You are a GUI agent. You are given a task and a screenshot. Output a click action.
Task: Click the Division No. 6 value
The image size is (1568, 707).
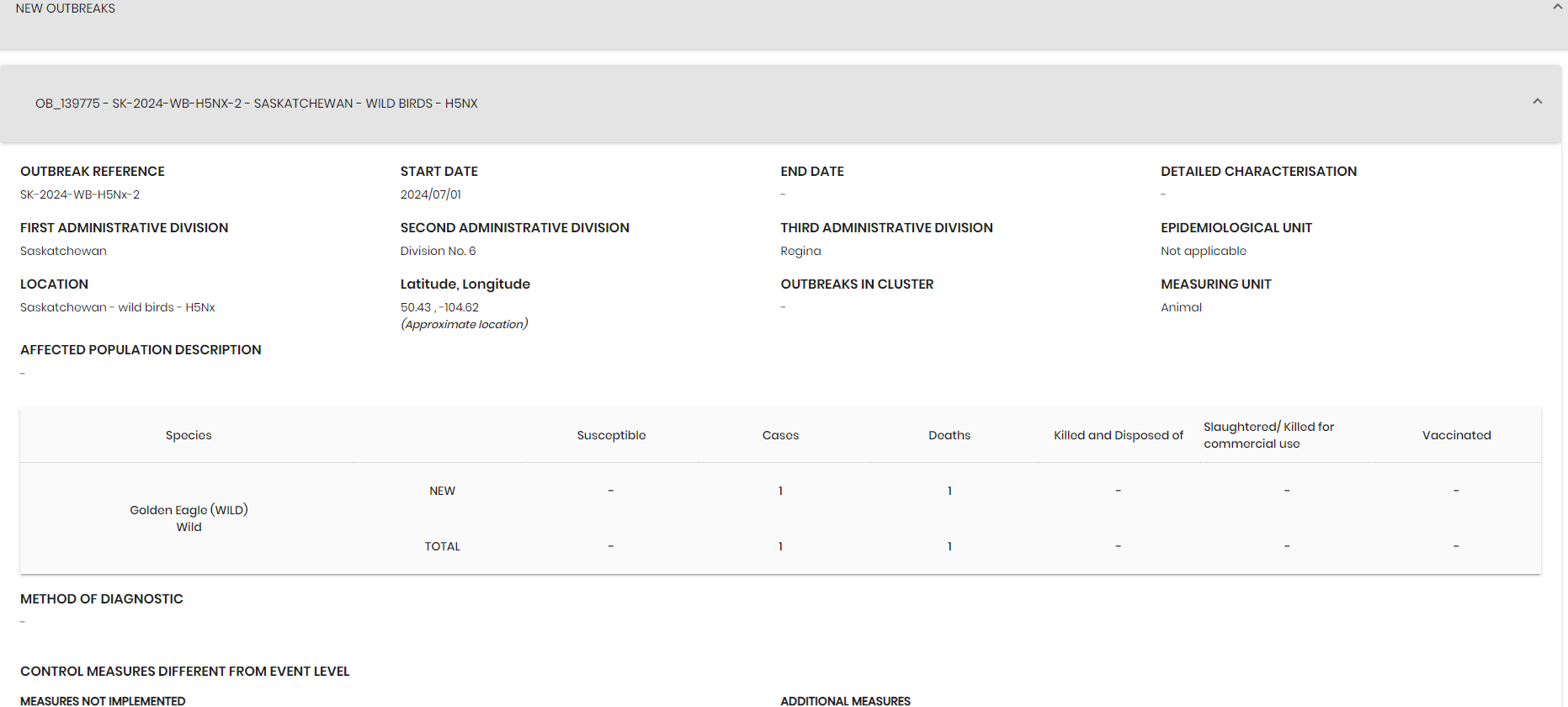tap(438, 251)
